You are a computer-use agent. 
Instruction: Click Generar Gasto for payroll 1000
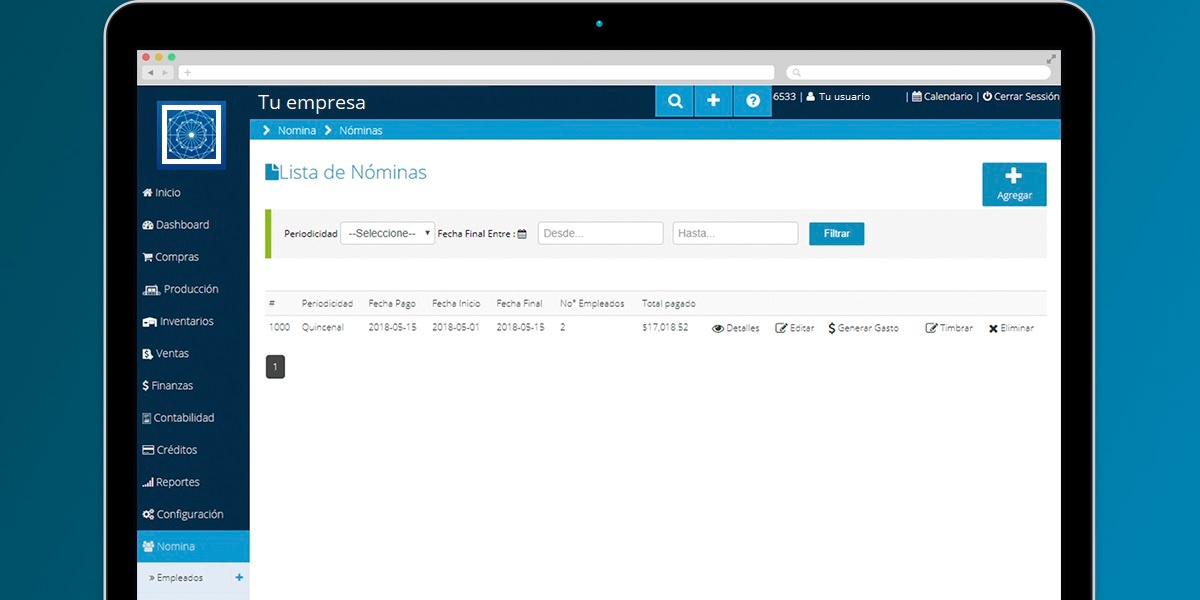[864, 328]
